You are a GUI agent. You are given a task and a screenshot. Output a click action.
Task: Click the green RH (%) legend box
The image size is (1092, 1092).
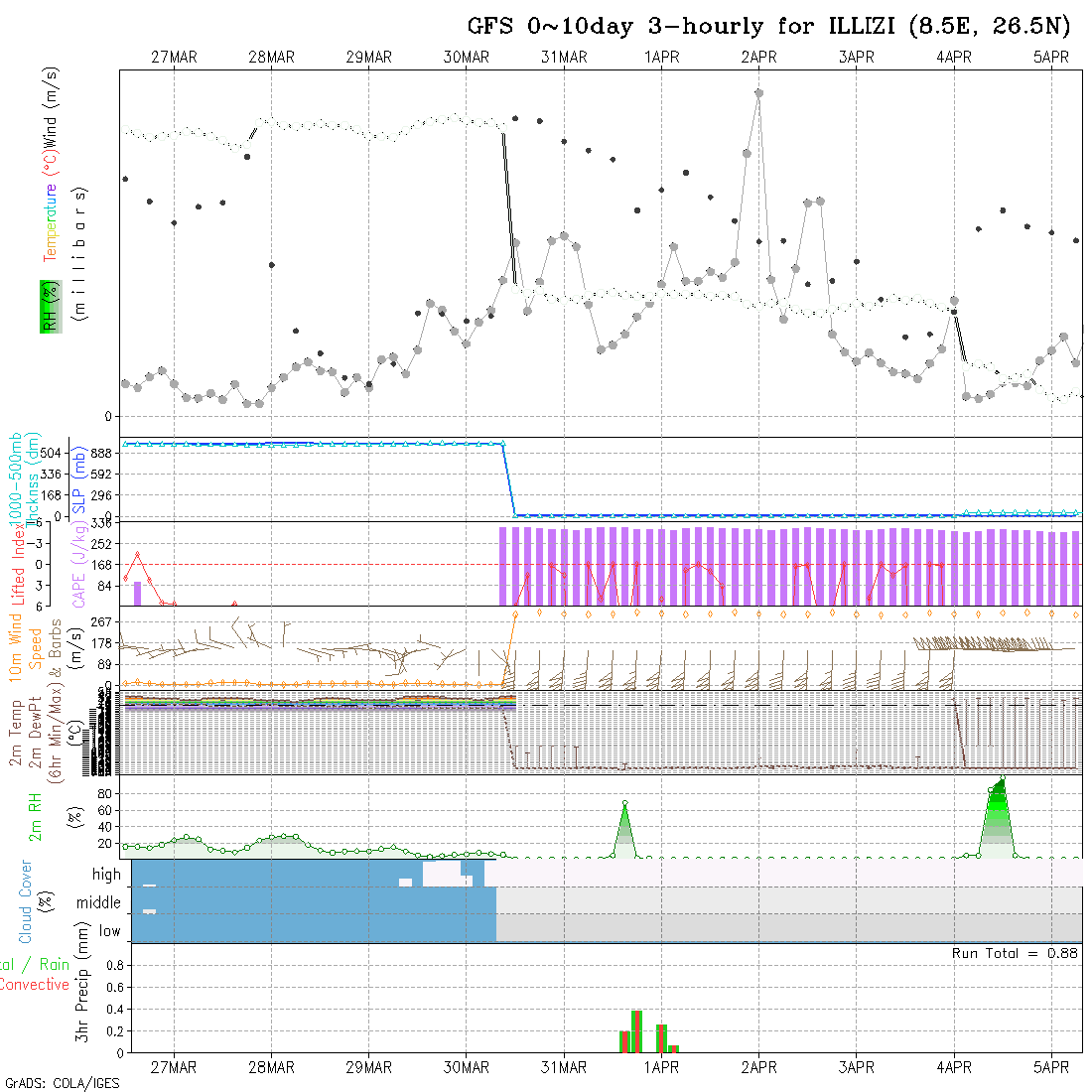pyautogui.click(x=49, y=306)
